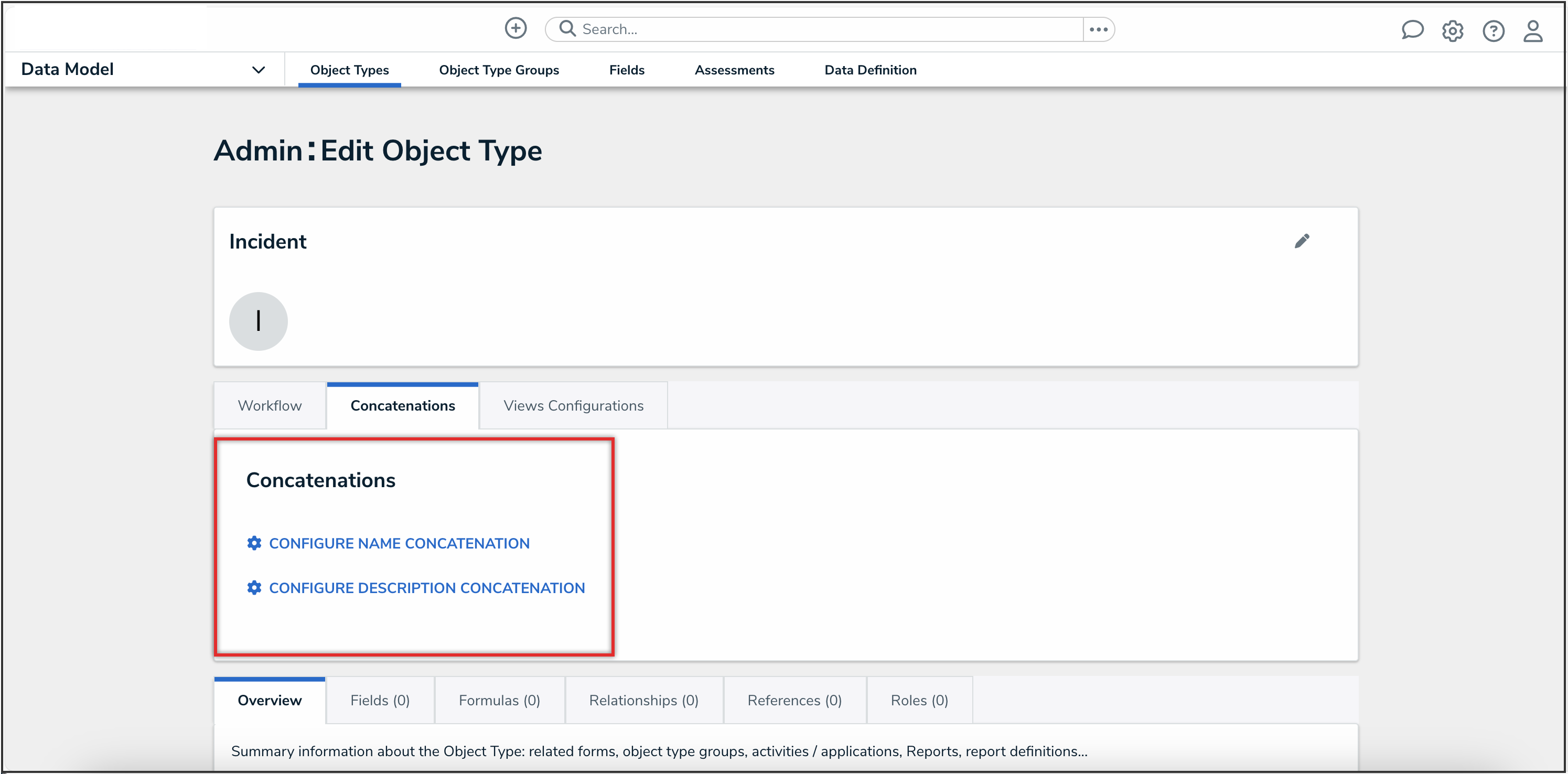Click the search magnifier icon

coord(567,29)
